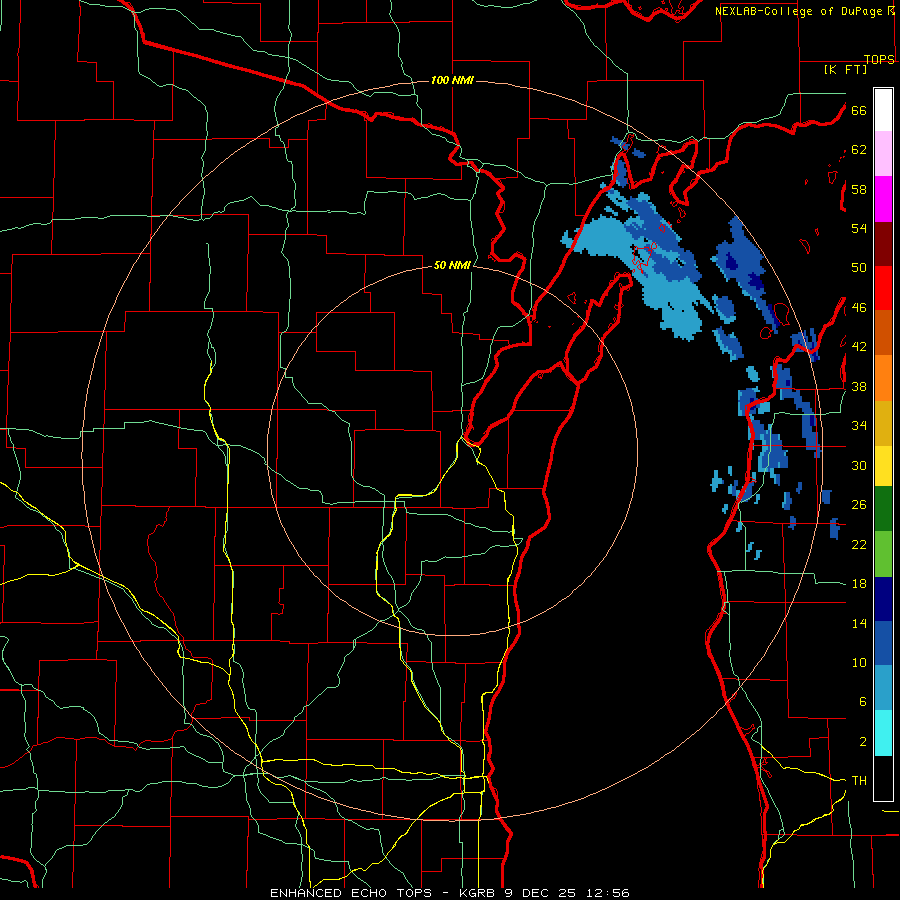Click the cyan legend swatch
This screenshot has height=900, width=900.
point(883,733)
